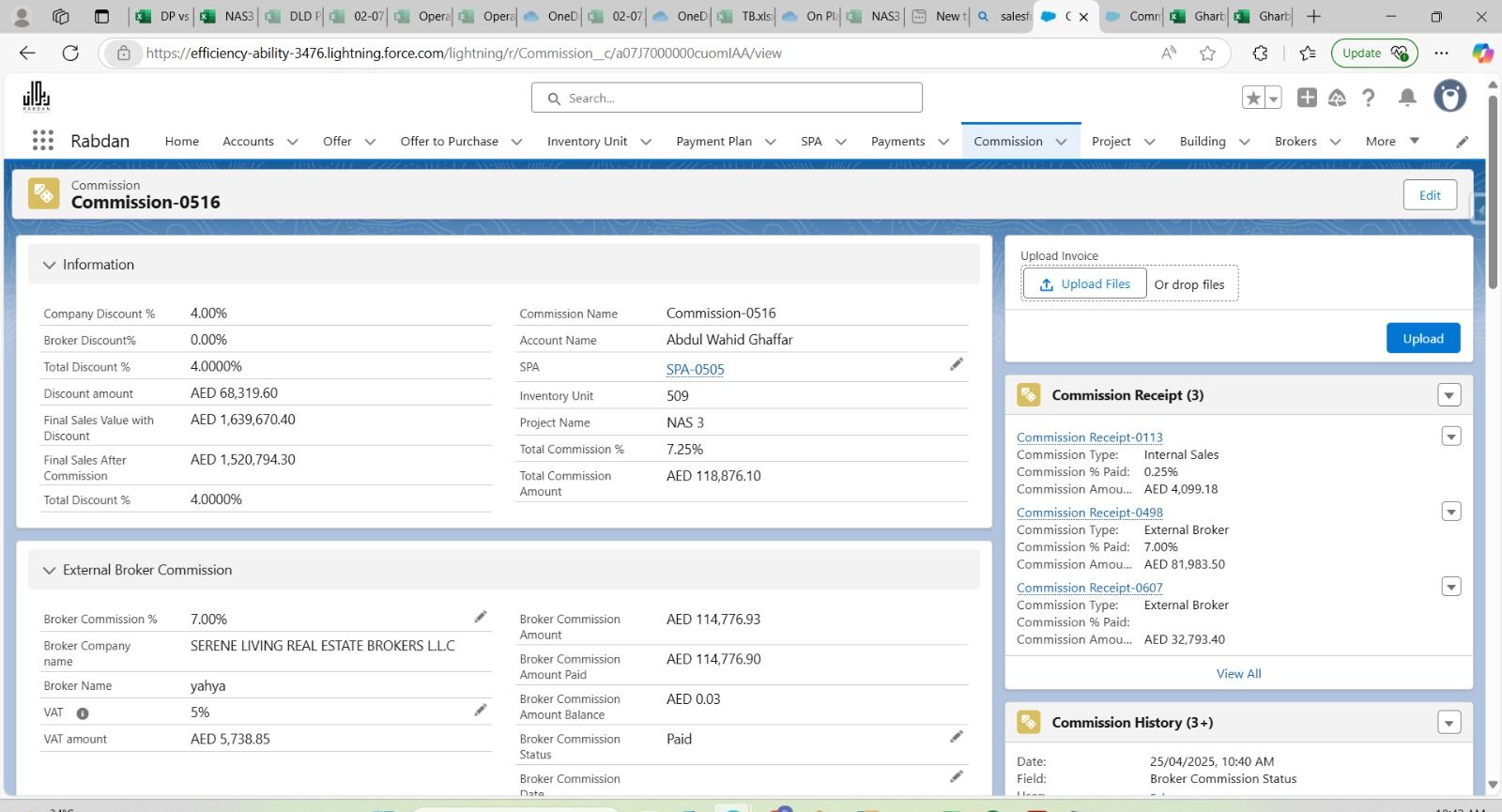Viewport: 1502px width, 812px height.
Task: Click the Commission History list icon
Action: (1029, 722)
